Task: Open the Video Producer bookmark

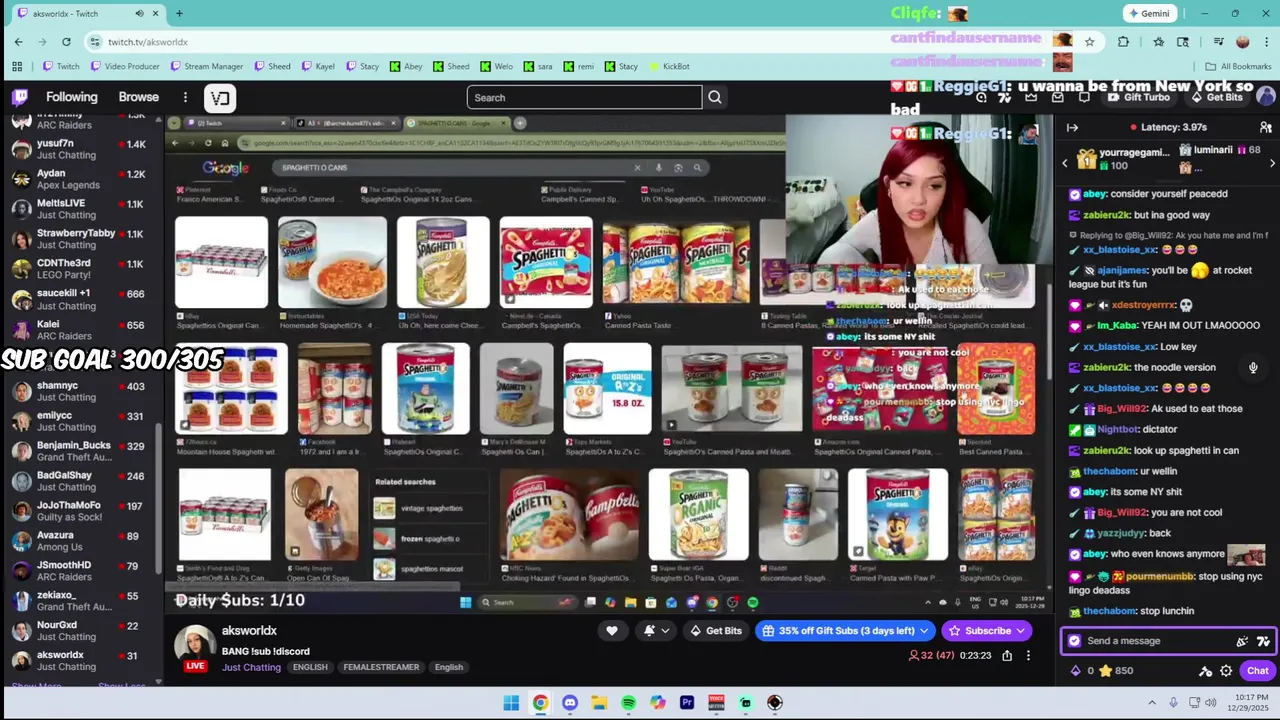Action: tap(125, 66)
